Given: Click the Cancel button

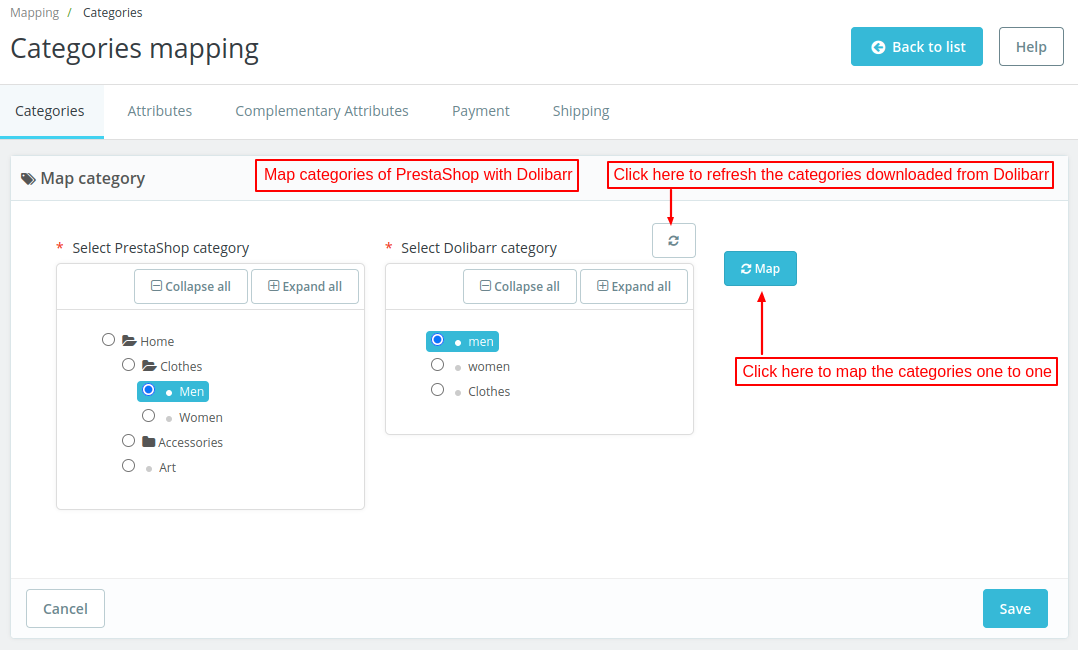Looking at the screenshot, I should (x=65, y=608).
